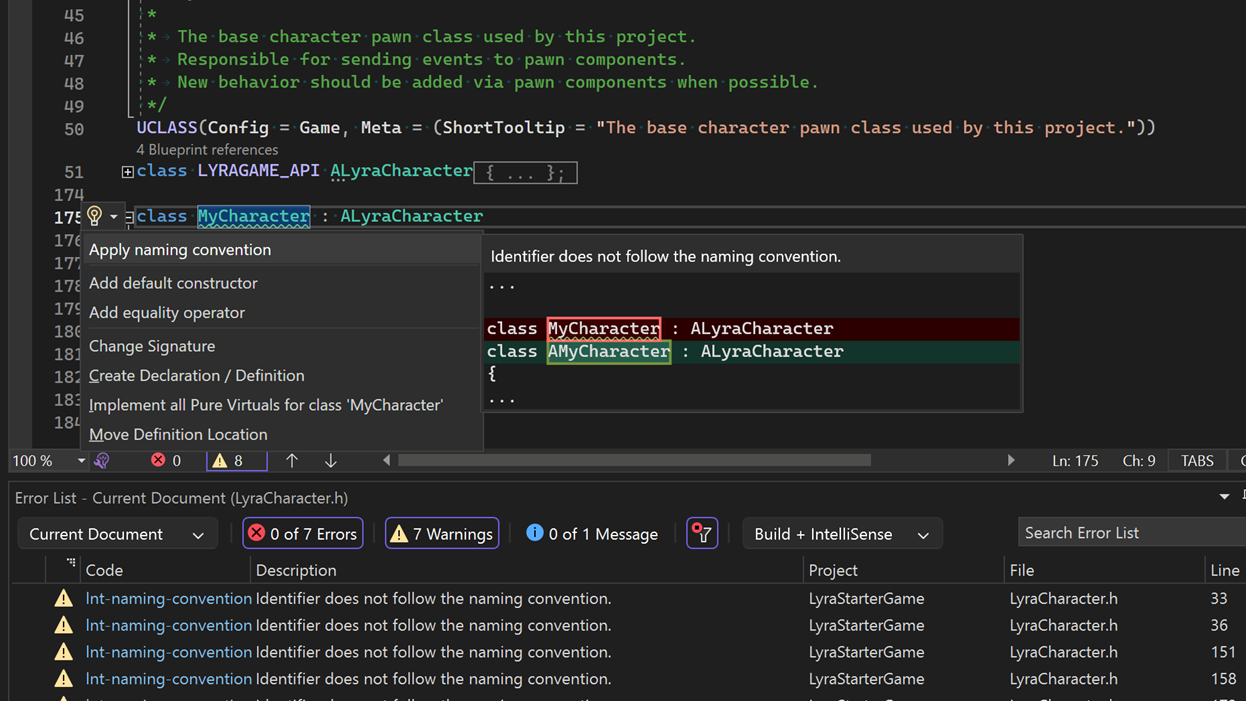The height and width of the screenshot is (701, 1246).
Task: Open the Build + IntelliSense dropdown
Action: tap(841, 534)
